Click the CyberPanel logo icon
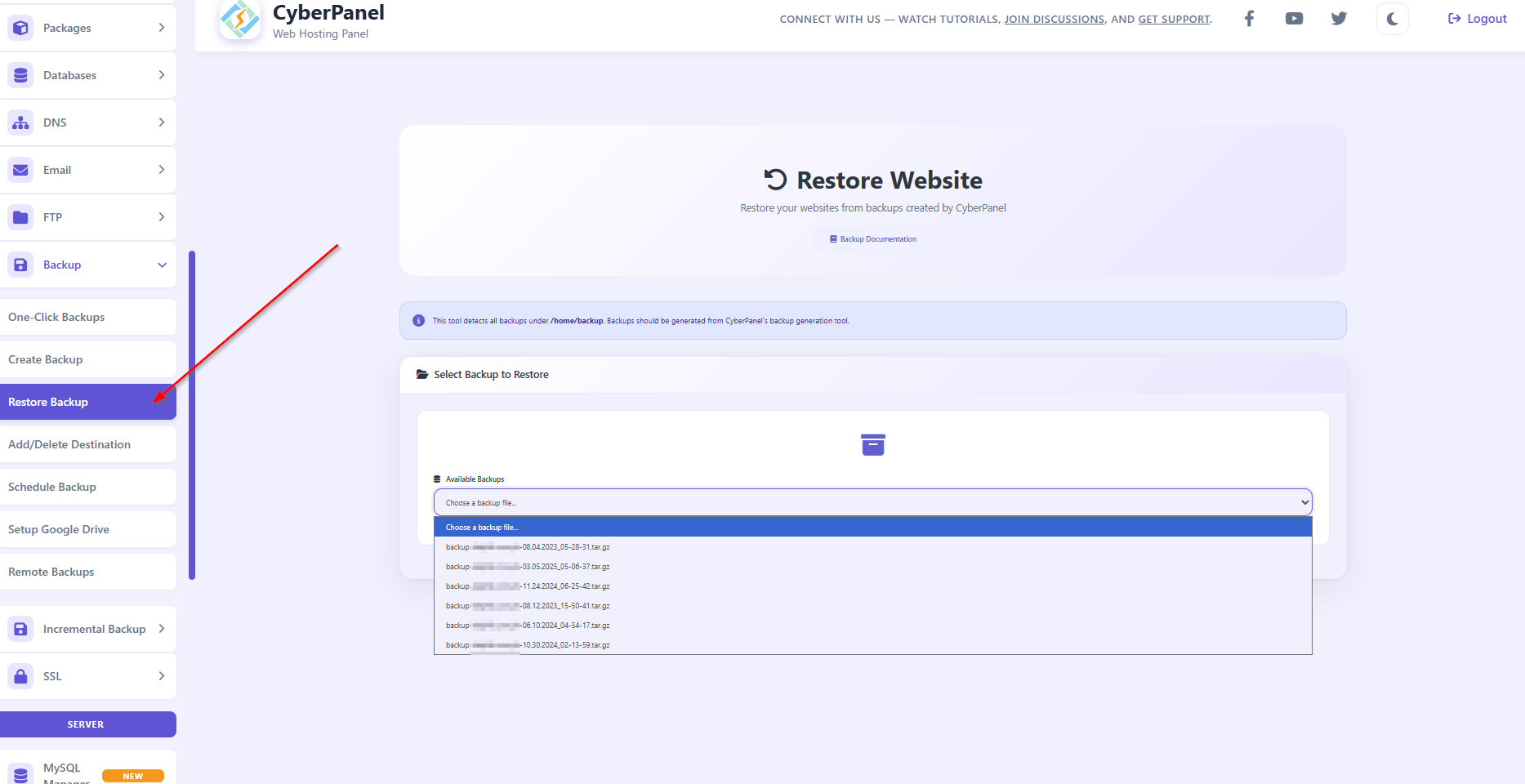 [x=240, y=19]
